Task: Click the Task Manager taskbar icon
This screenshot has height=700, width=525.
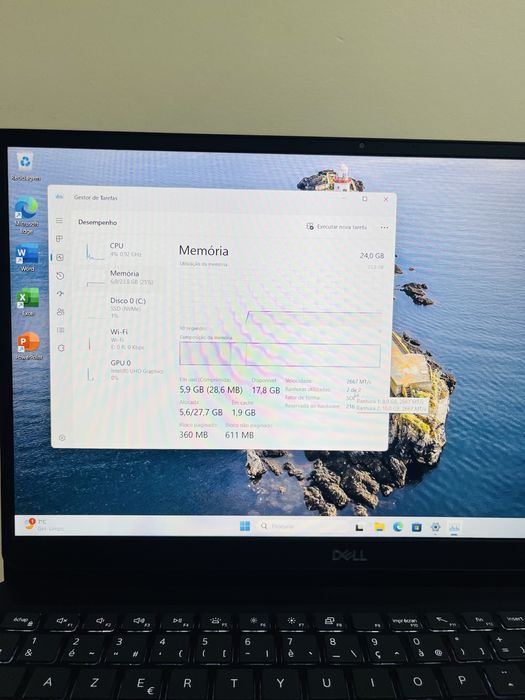Action: click(454, 528)
